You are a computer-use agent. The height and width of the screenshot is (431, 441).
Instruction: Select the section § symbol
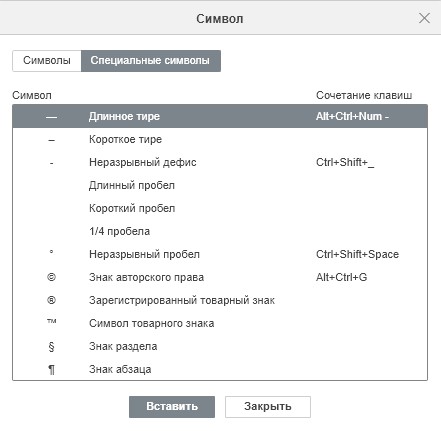(x=51, y=347)
